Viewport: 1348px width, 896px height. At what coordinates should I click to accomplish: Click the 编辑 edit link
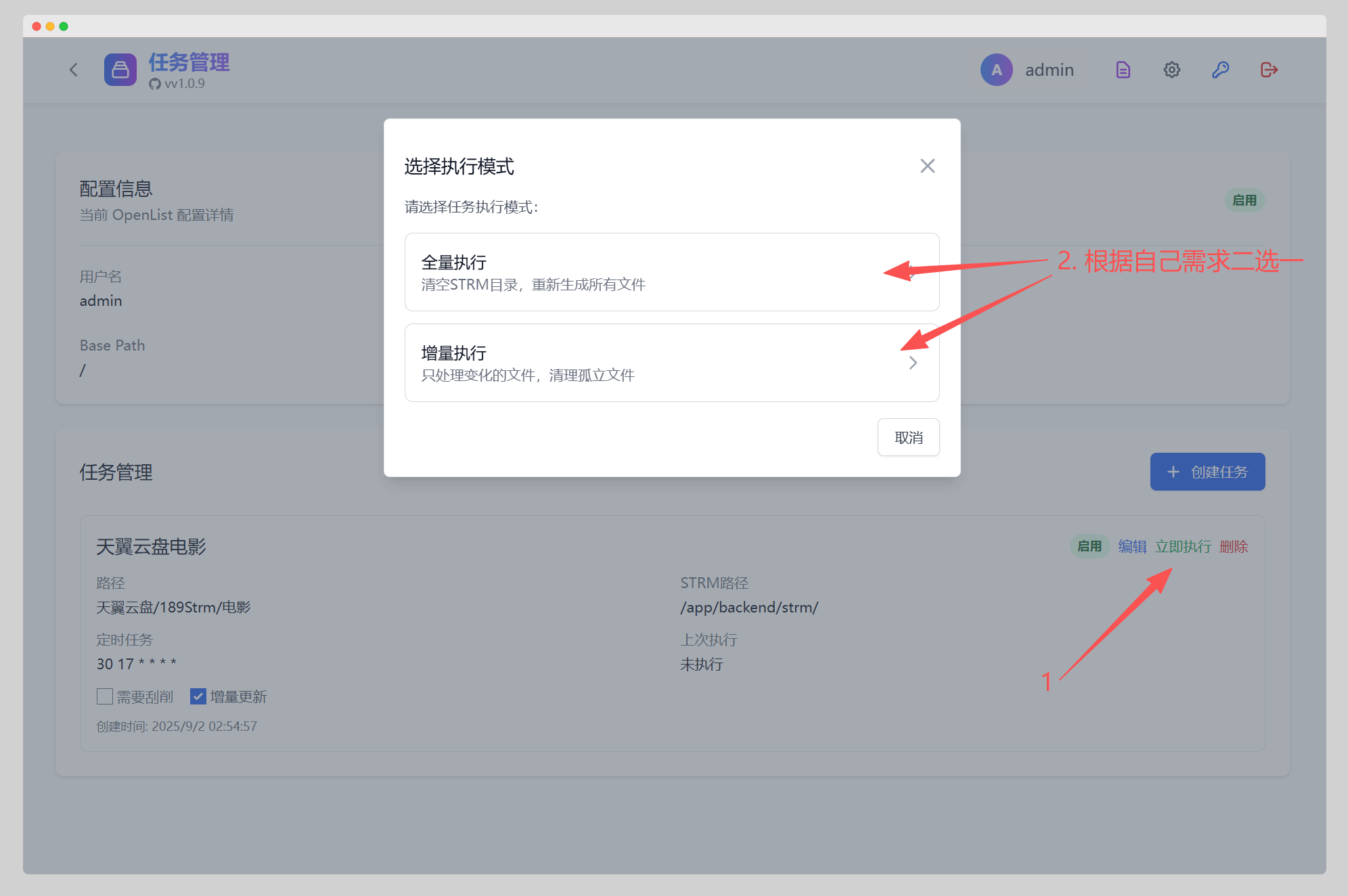tap(1131, 546)
